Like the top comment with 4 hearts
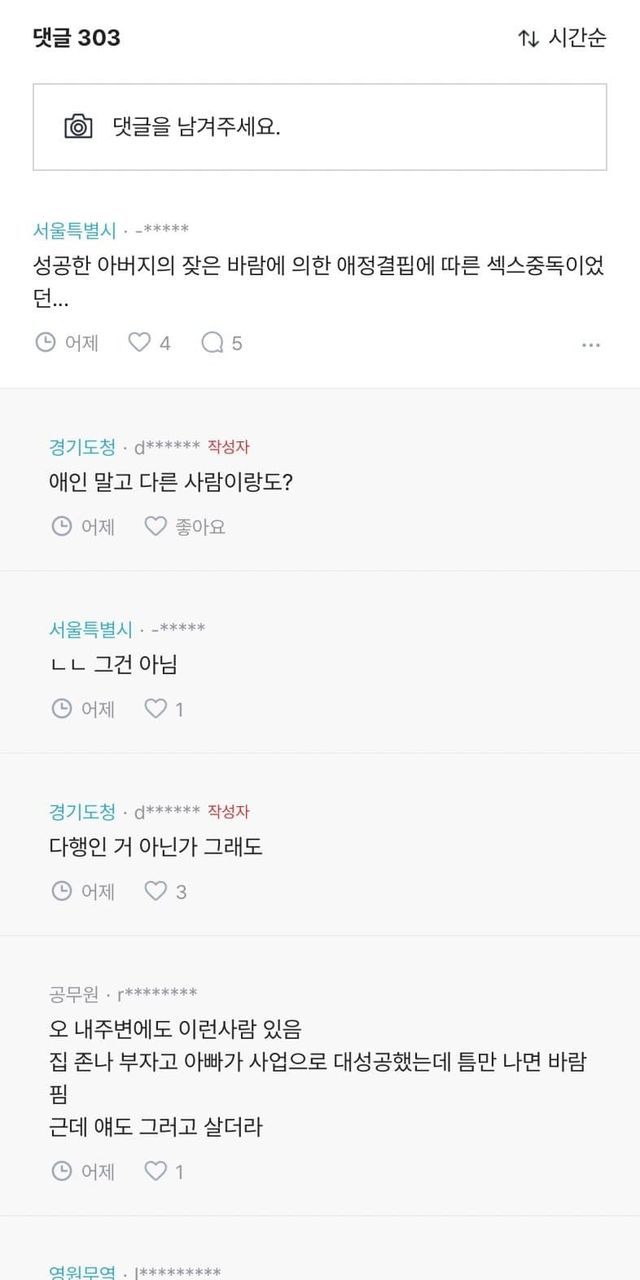 pos(140,343)
